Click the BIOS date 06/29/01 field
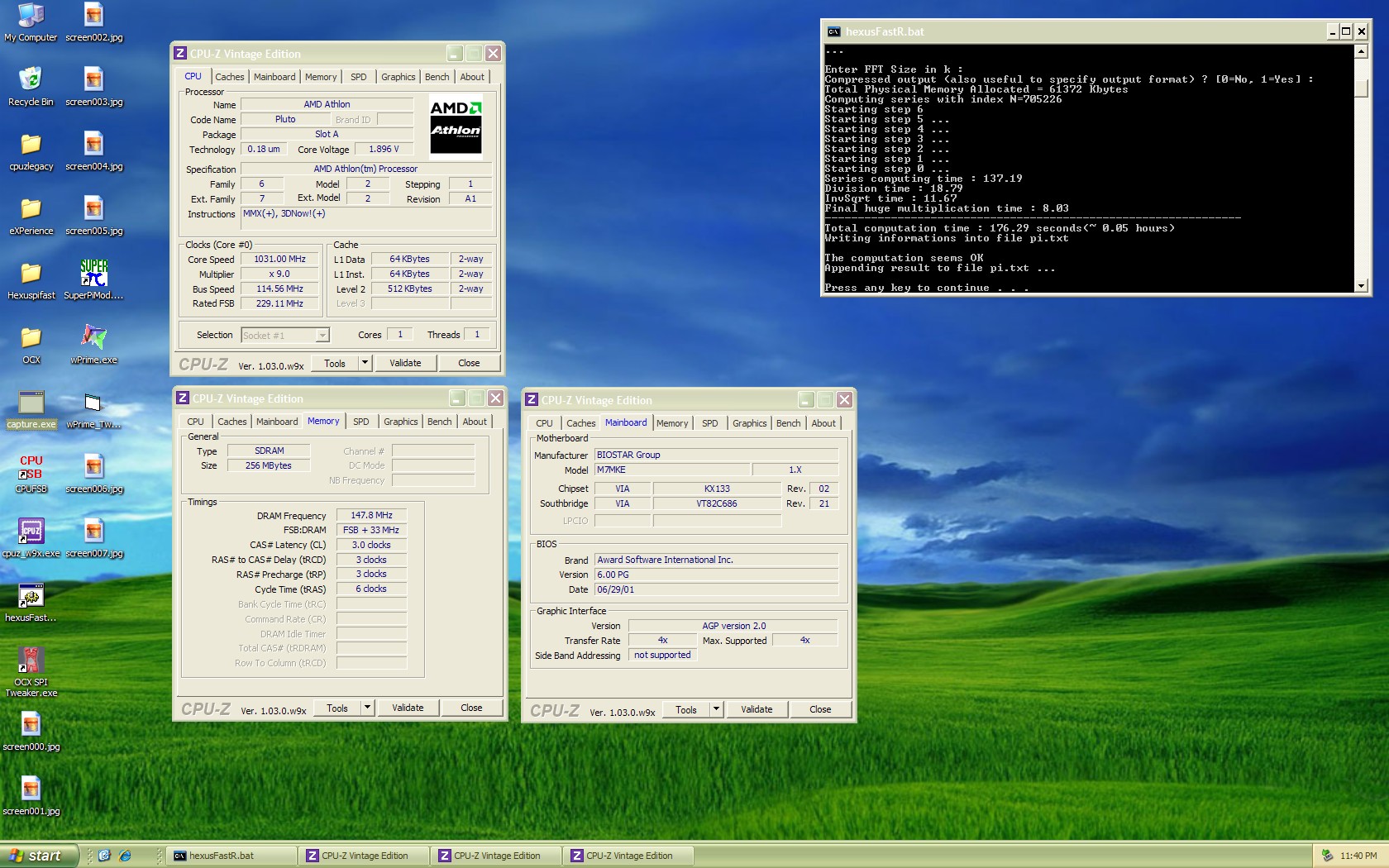 click(x=716, y=589)
